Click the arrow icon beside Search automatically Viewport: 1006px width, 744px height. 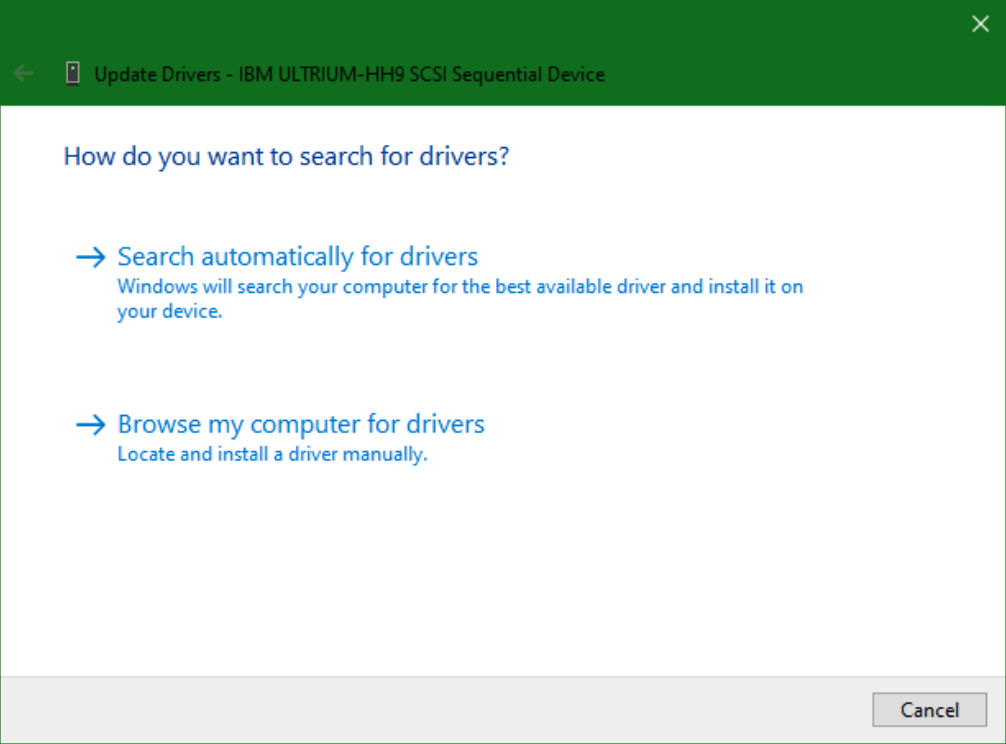point(91,258)
